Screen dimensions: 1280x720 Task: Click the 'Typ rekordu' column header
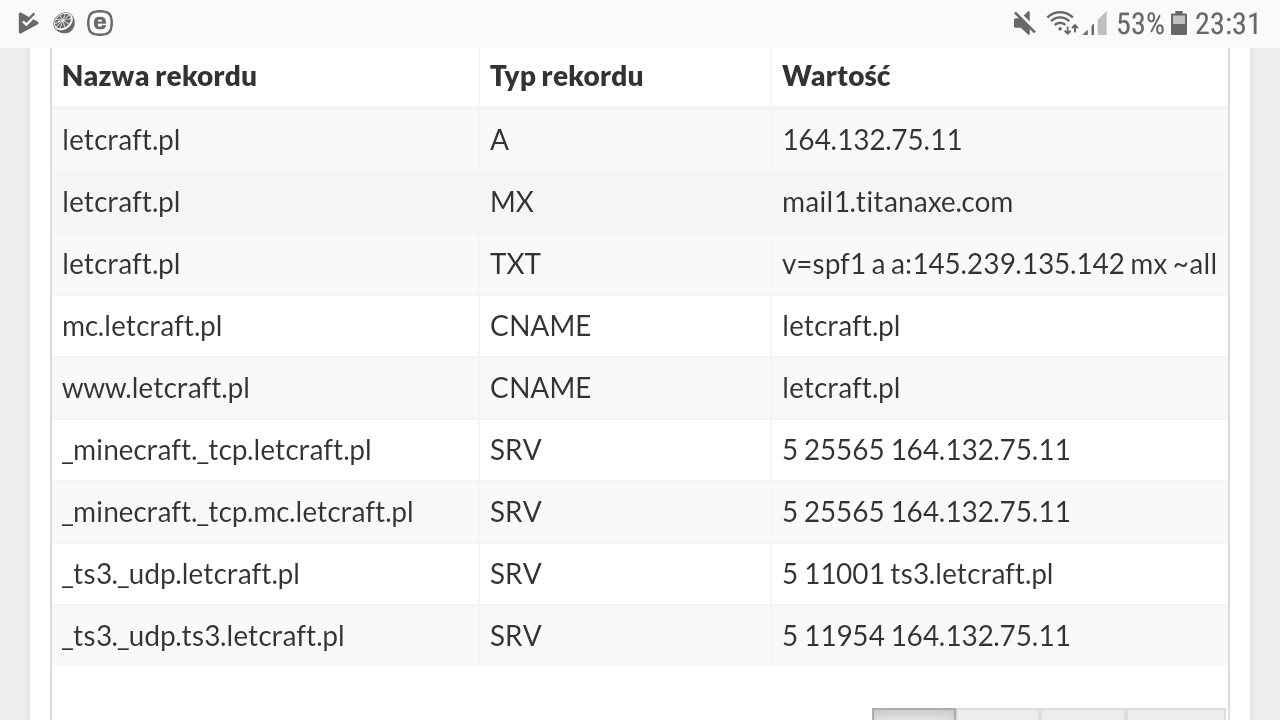click(566, 76)
